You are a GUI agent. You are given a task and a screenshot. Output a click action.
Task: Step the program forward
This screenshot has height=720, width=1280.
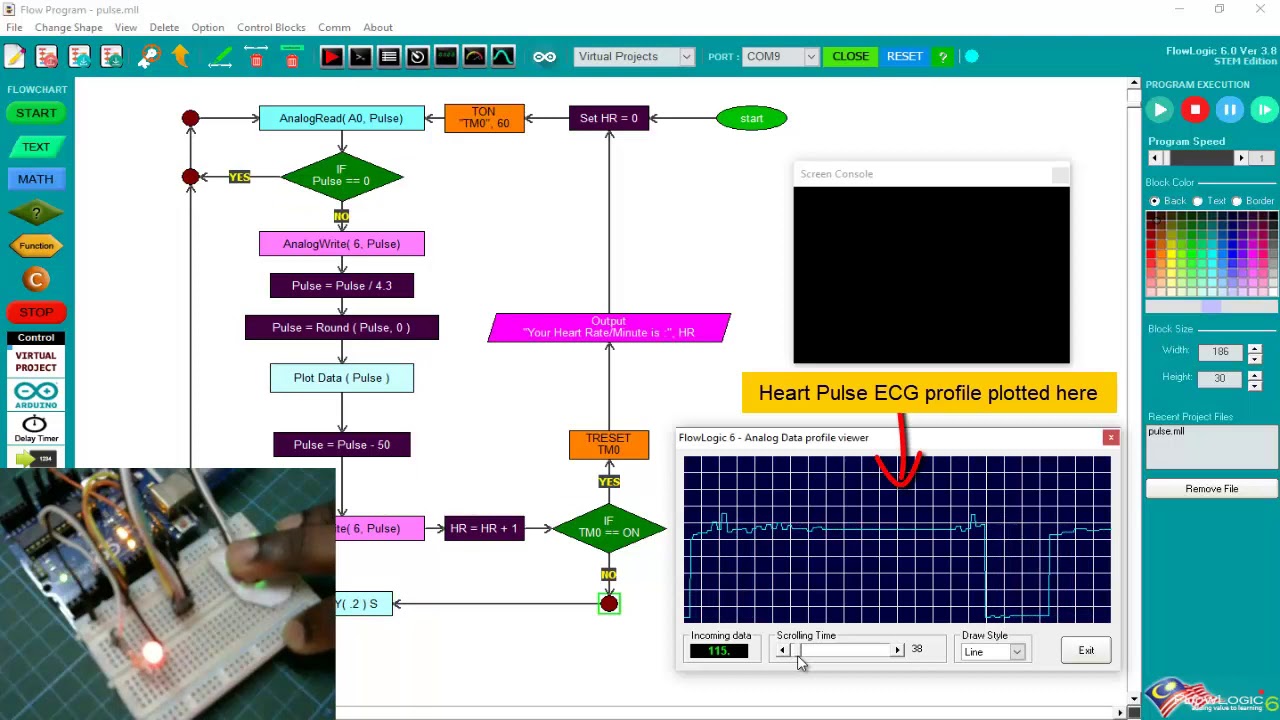(1264, 110)
